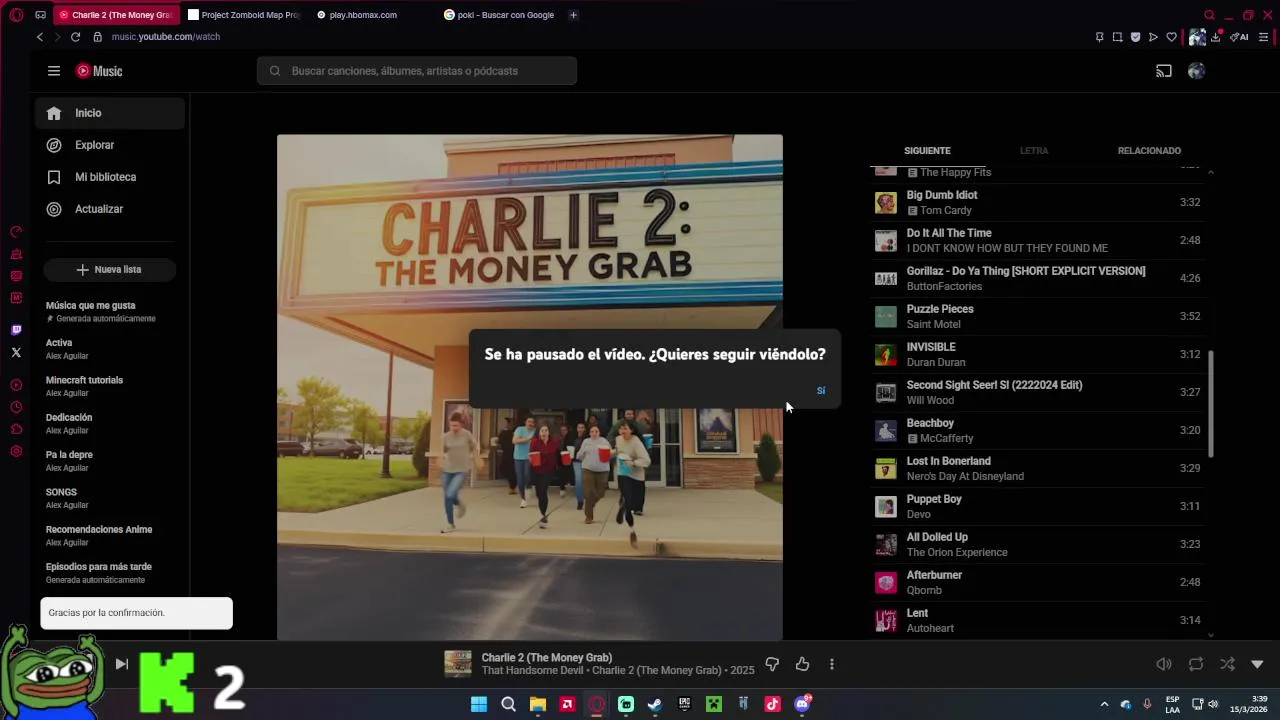
Task: Click Puzzle Pieces album thumbnail in queue
Action: point(886,317)
